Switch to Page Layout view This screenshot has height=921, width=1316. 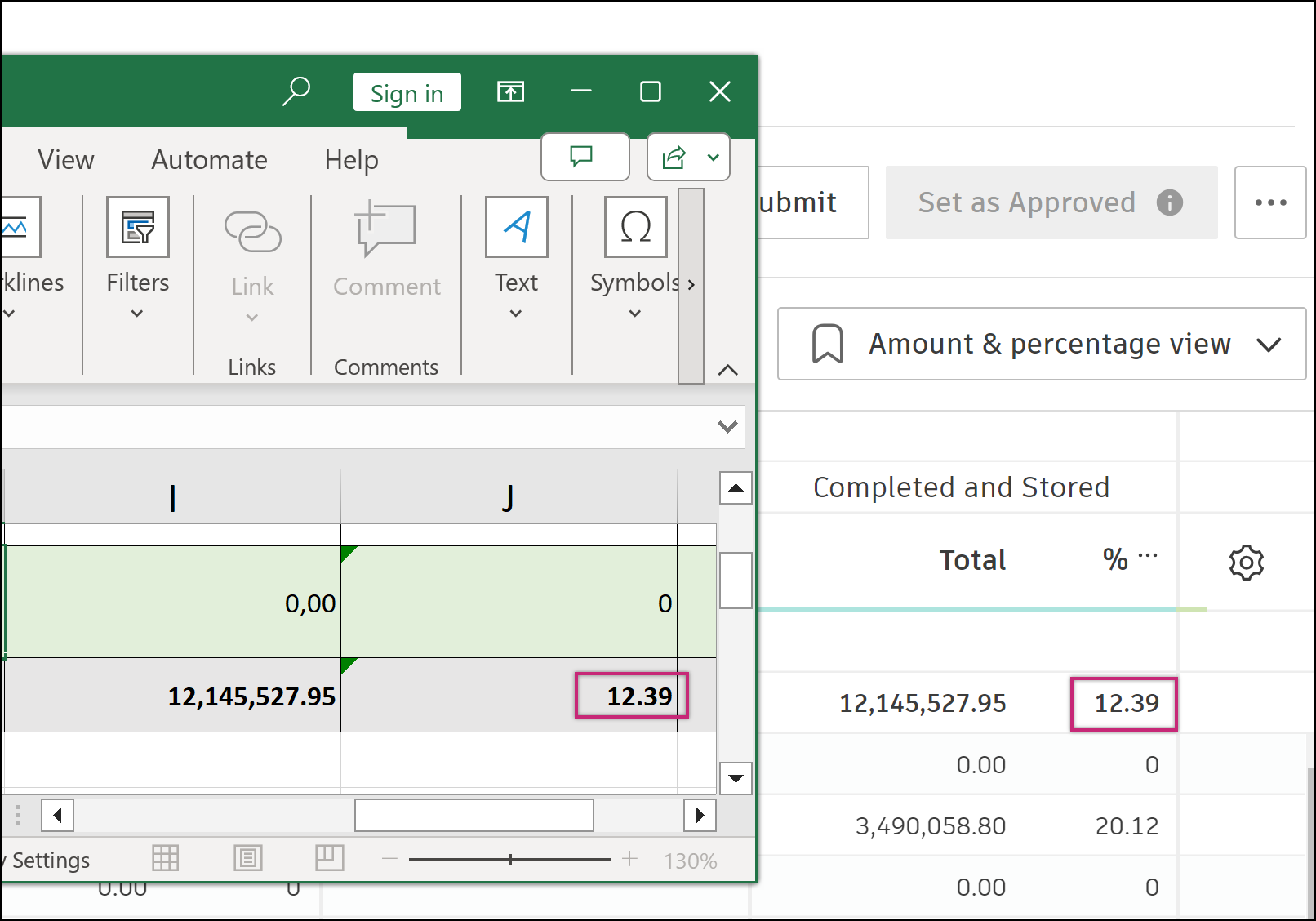click(x=248, y=858)
